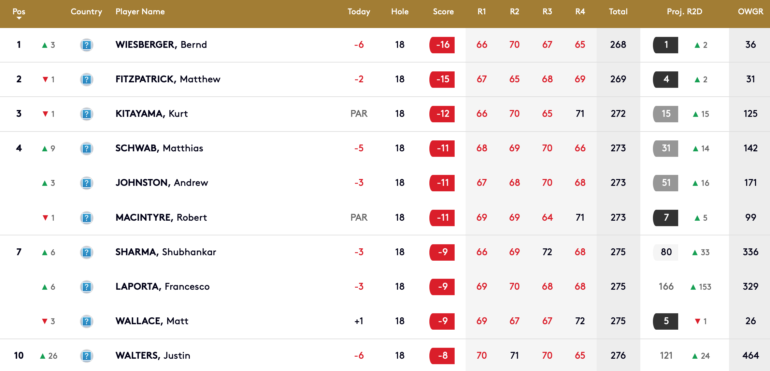
Task: Click the Proj. R2D column header
Action: [685, 12]
